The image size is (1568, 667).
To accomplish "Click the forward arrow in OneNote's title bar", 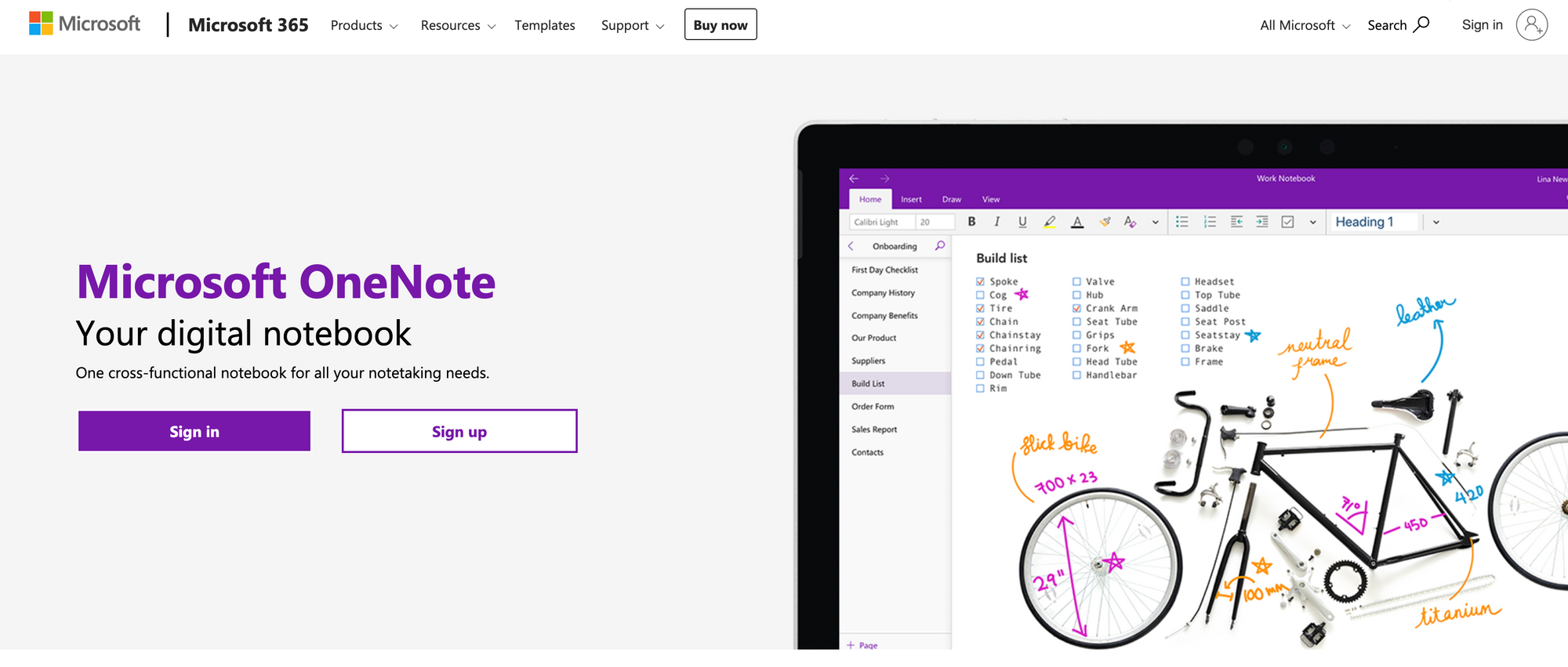I will 884,179.
